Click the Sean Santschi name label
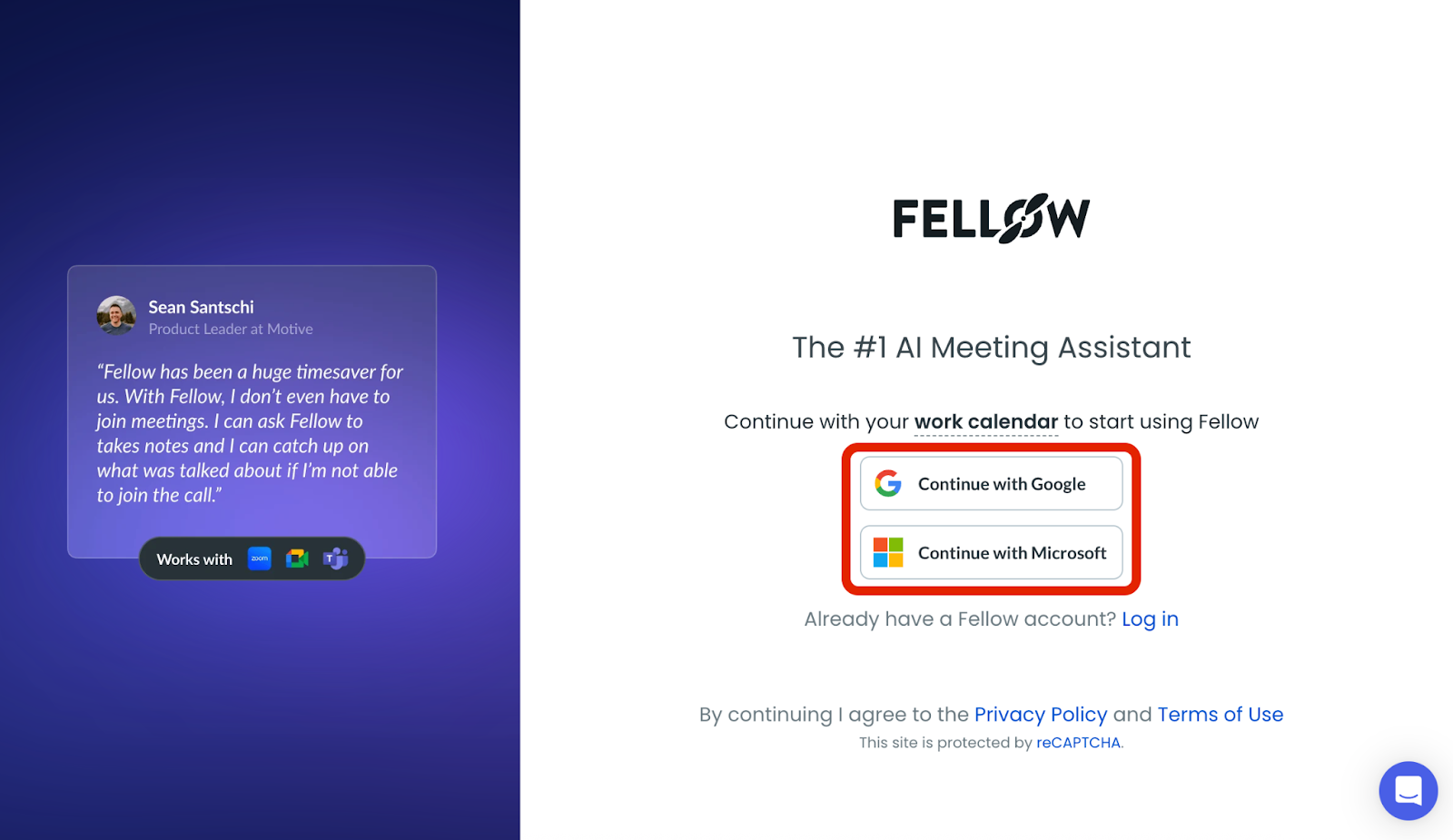Image resolution: width=1453 pixels, height=840 pixels. (201, 307)
